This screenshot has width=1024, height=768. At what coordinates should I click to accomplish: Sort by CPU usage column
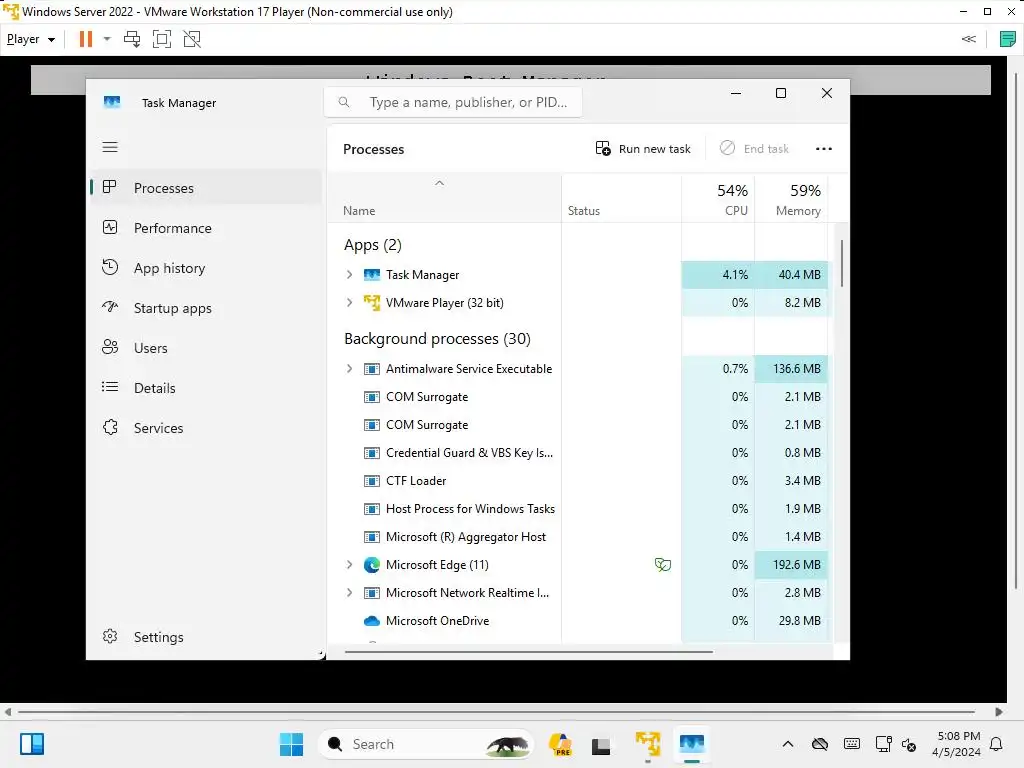click(718, 199)
